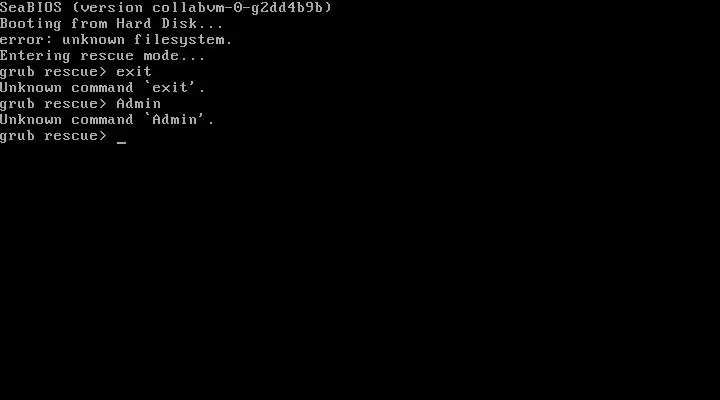The height and width of the screenshot is (400, 720).
Task: Click the 'Booting from Hard Disk...' text
Action: pyautogui.click(x=112, y=23)
